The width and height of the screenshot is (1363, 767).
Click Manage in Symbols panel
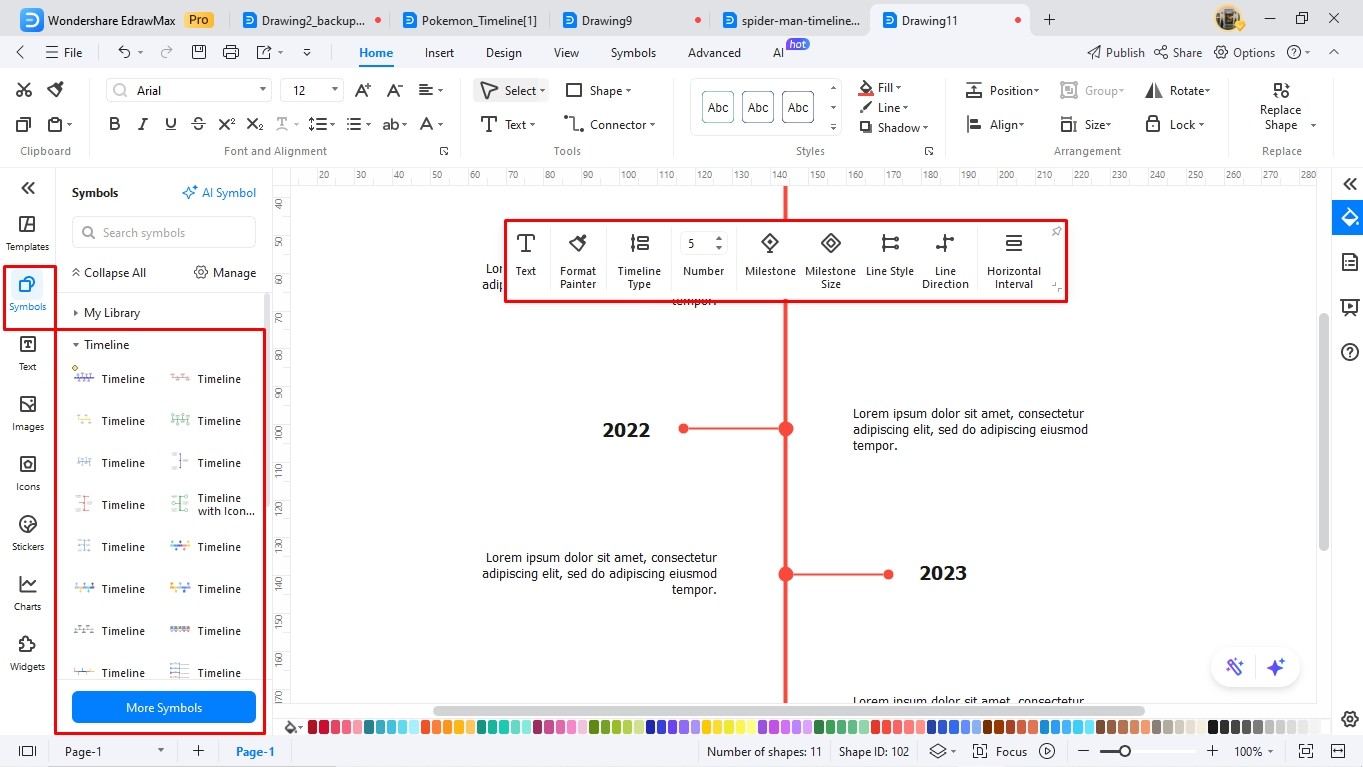pos(225,273)
